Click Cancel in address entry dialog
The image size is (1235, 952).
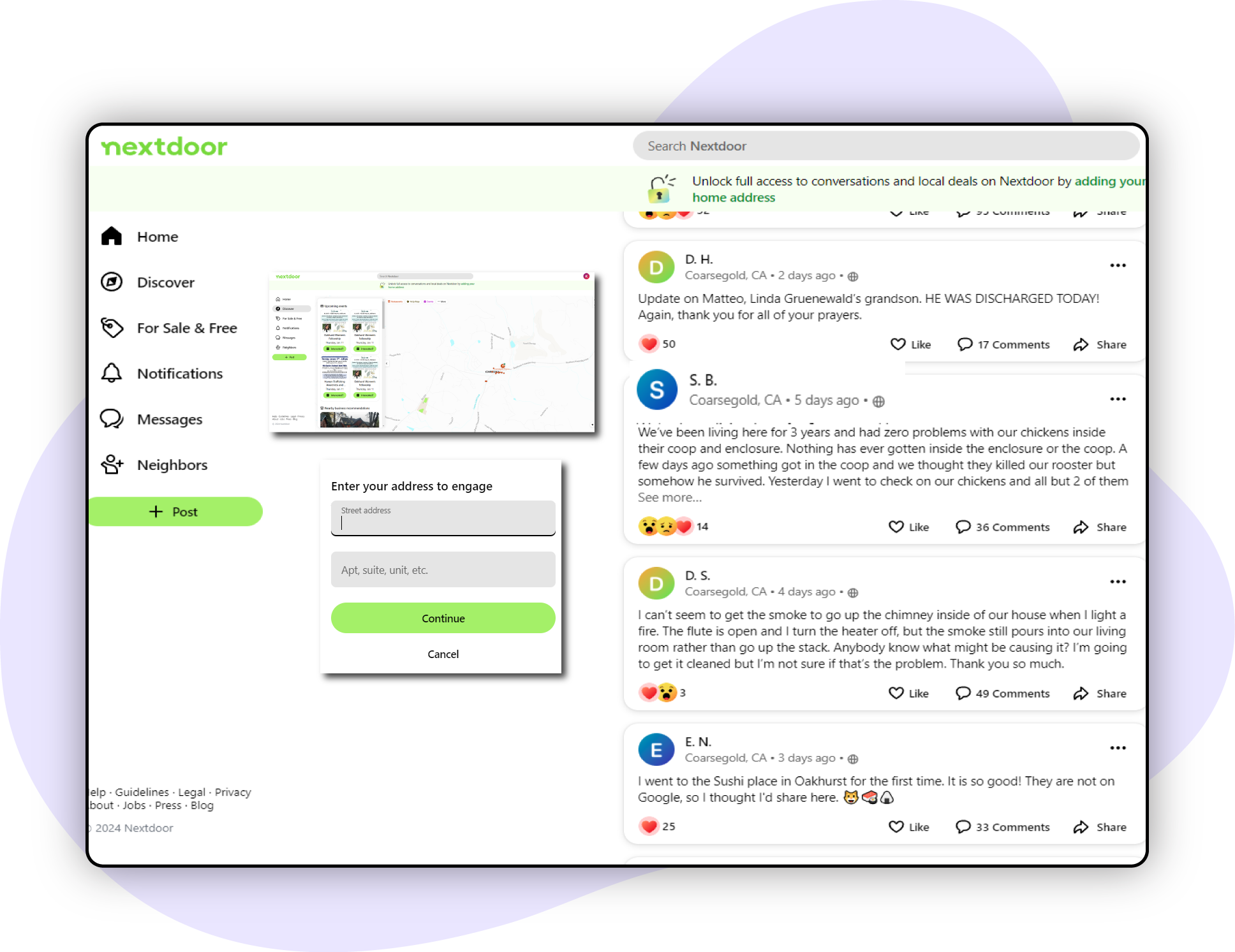point(442,654)
